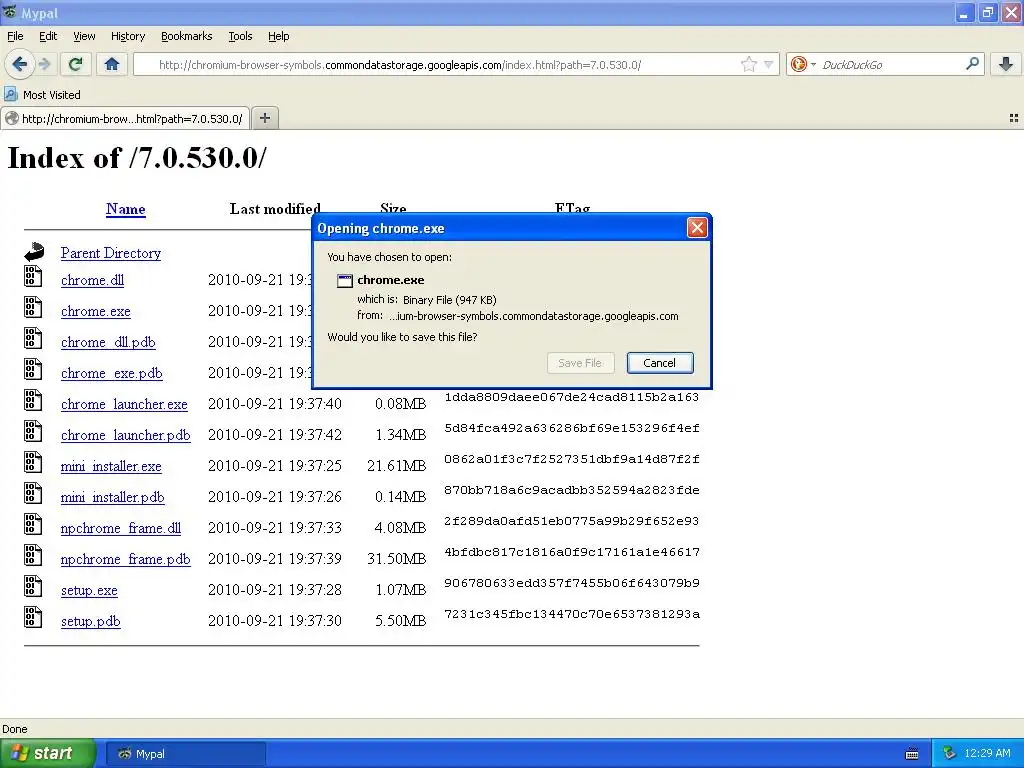Click the chrome_exe.pdb file link

coord(112,373)
